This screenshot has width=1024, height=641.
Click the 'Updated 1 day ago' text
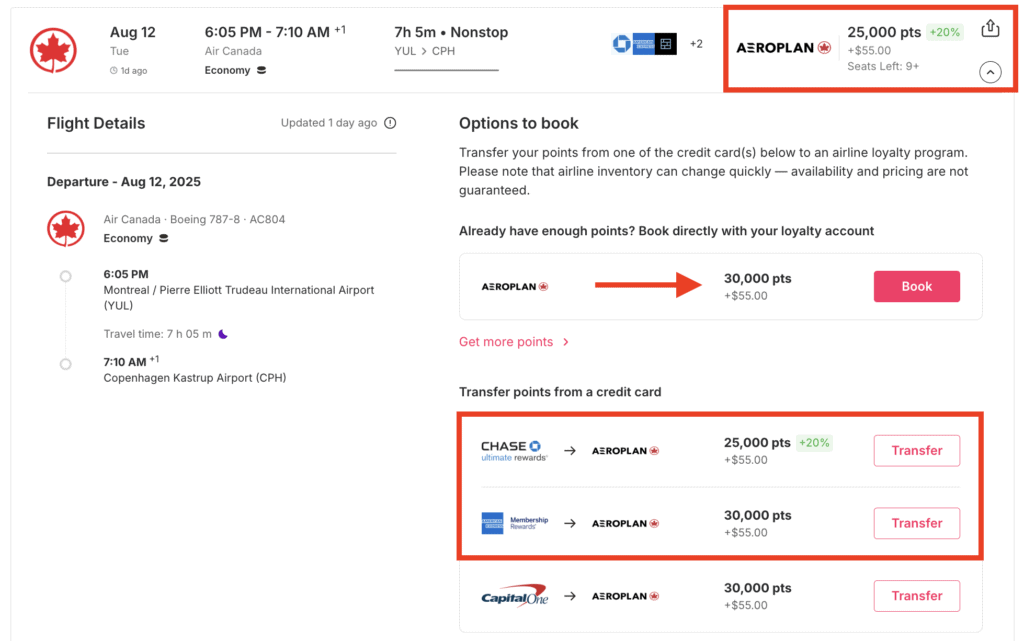coord(328,123)
